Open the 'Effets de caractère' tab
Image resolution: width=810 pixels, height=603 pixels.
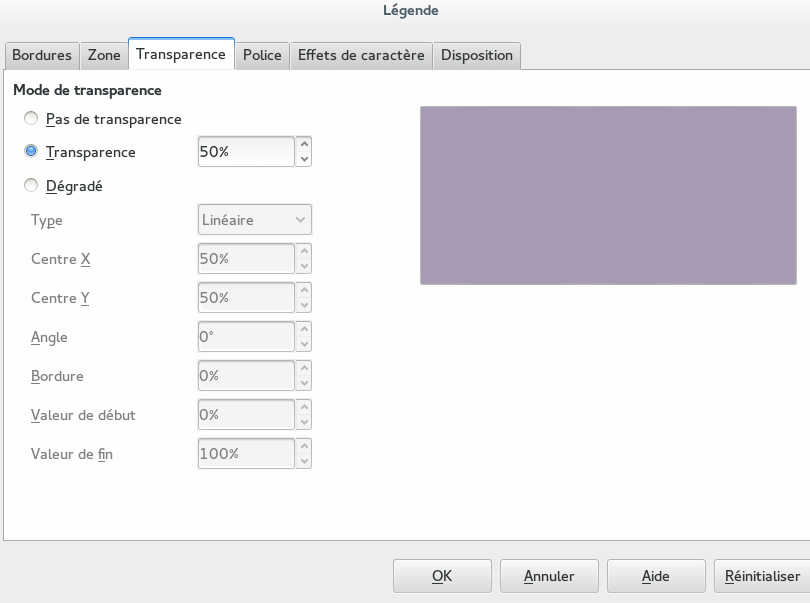tap(361, 55)
